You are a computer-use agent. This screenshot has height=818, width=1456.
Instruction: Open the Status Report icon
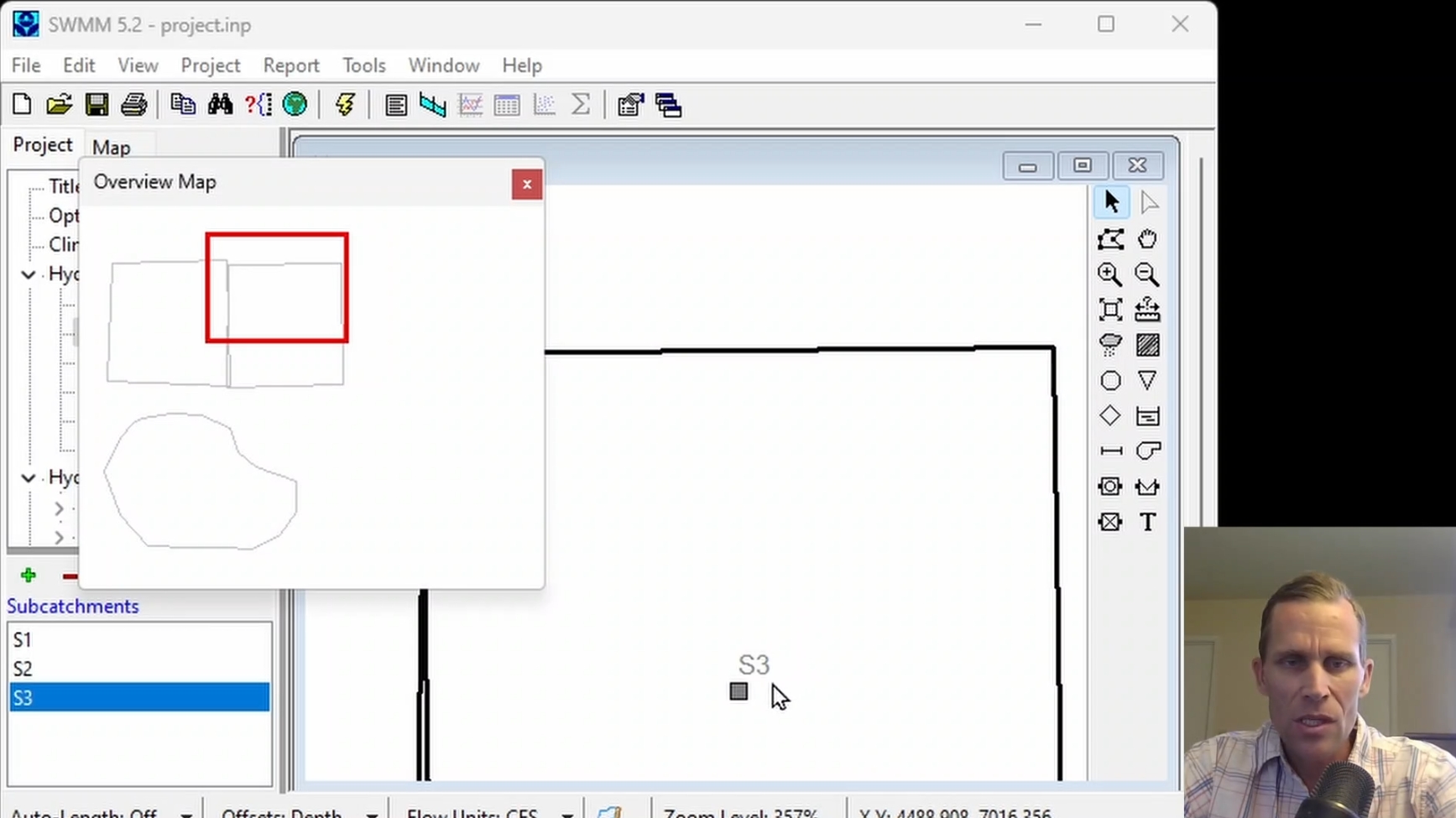(x=395, y=105)
